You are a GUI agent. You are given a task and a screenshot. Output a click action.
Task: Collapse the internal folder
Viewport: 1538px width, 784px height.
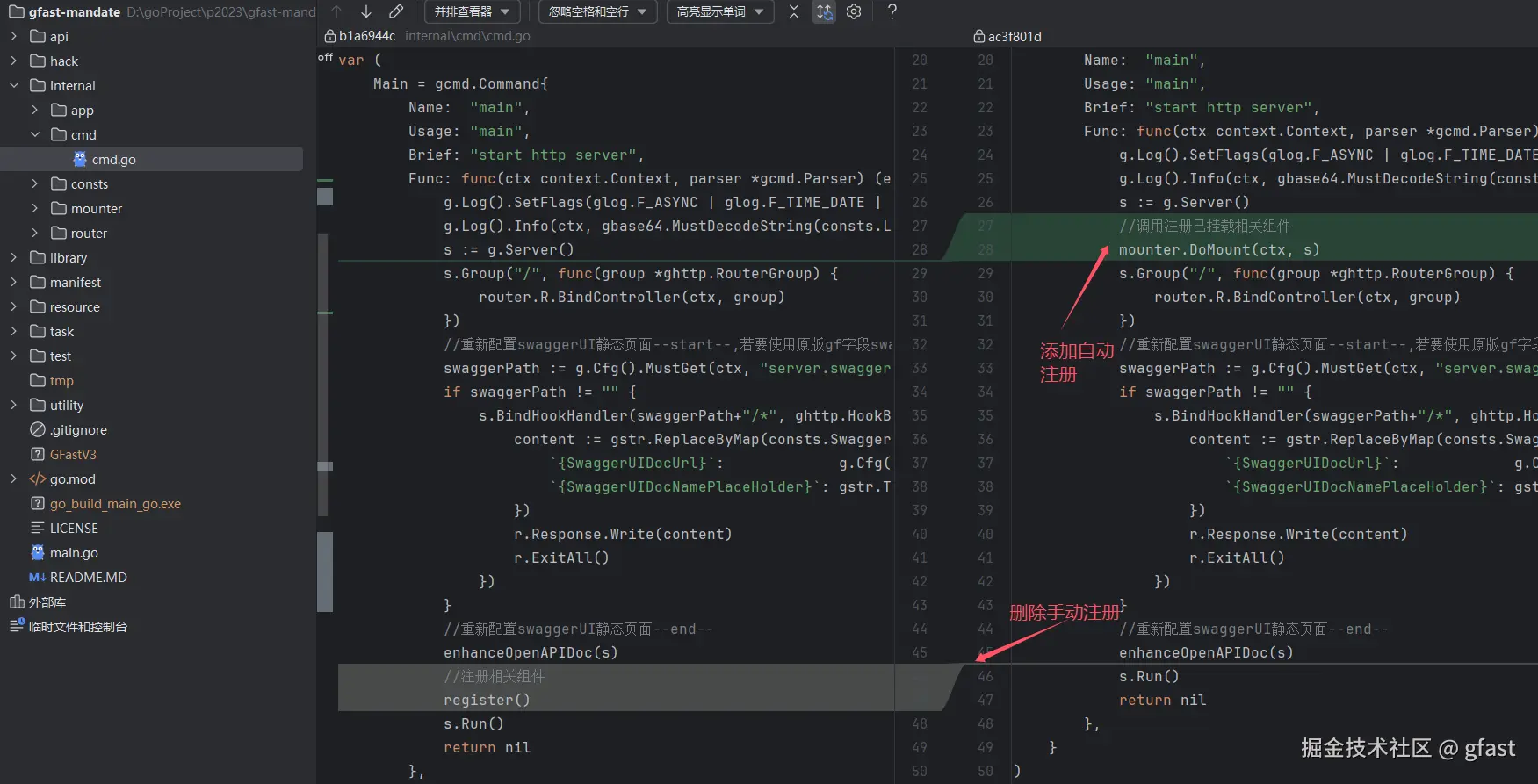pos(13,85)
